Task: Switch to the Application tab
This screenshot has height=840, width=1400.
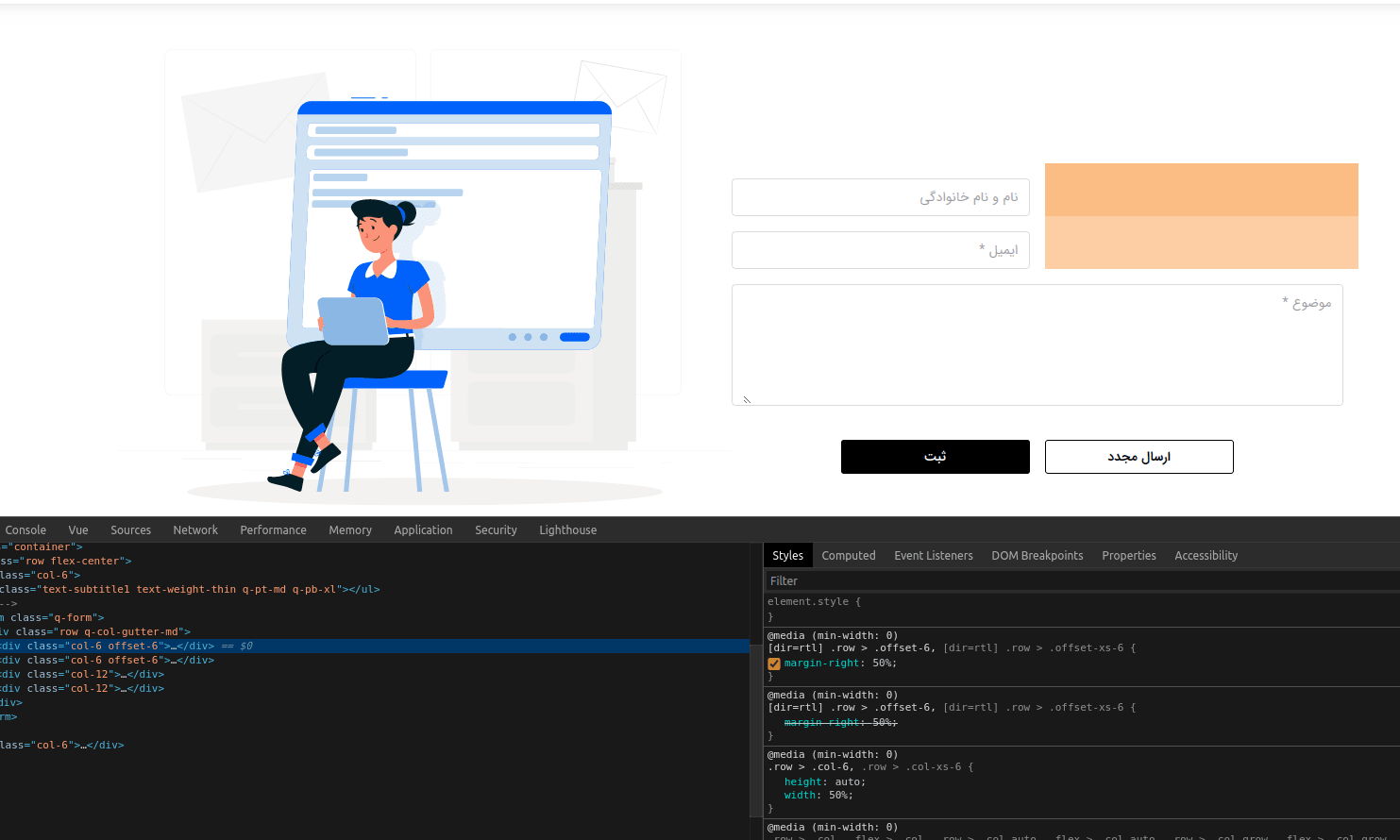Action: click(423, 530)
